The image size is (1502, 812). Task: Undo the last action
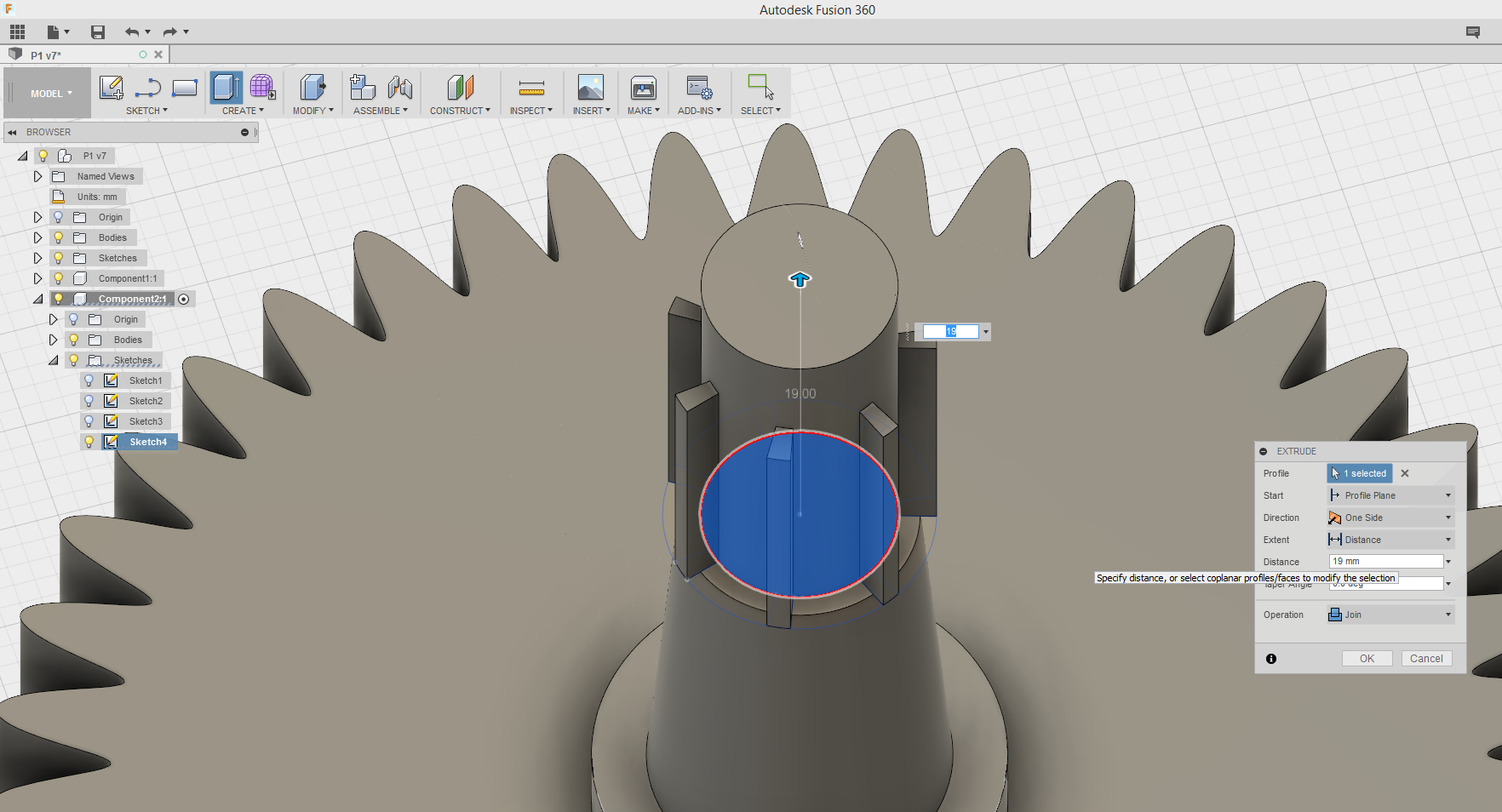[x=132, y=32]
